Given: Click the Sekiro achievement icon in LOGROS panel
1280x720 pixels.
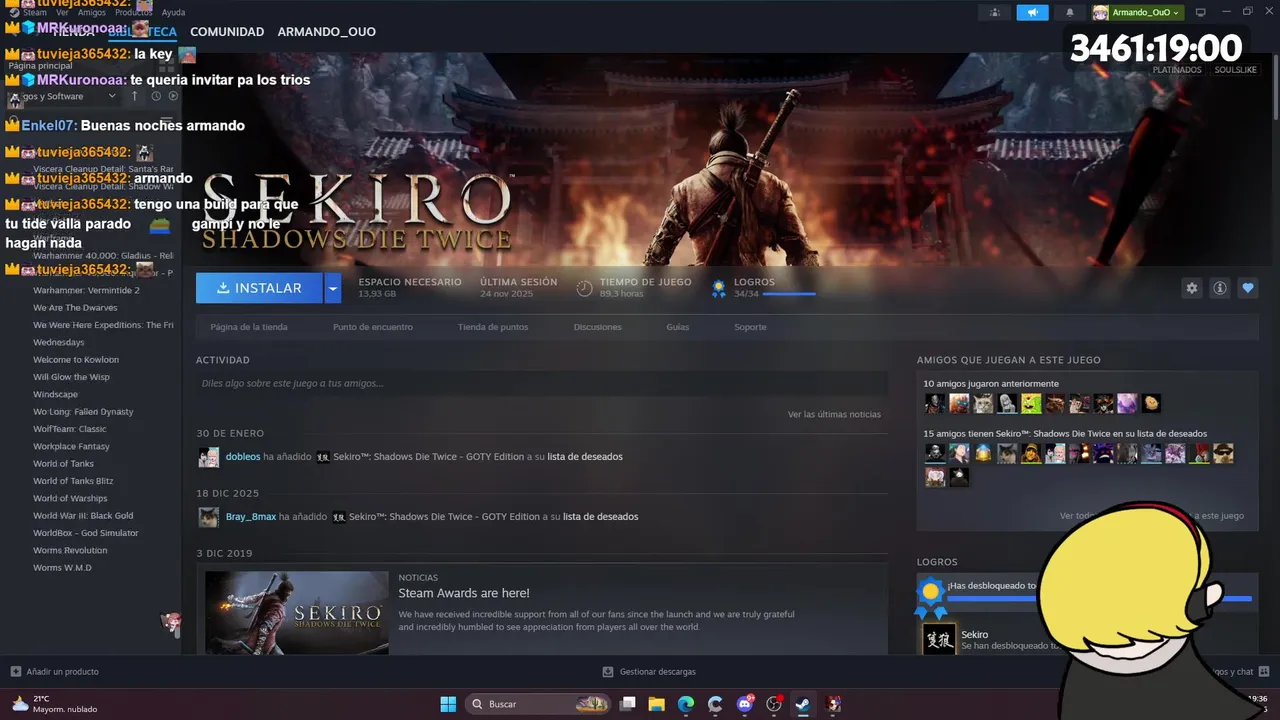Looking at the screenshot, I should pyautogui.click(x=939, y=640).
